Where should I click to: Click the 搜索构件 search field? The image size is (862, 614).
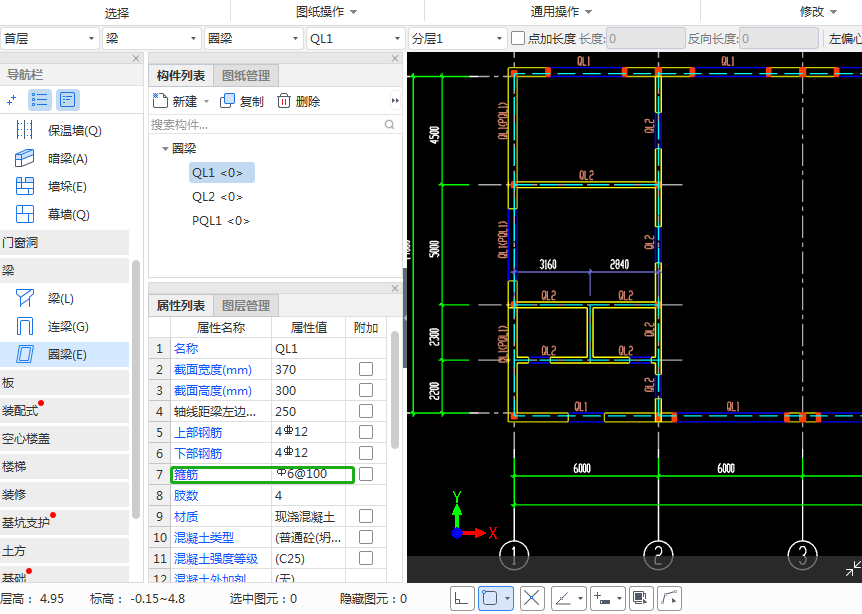[266, 125]
